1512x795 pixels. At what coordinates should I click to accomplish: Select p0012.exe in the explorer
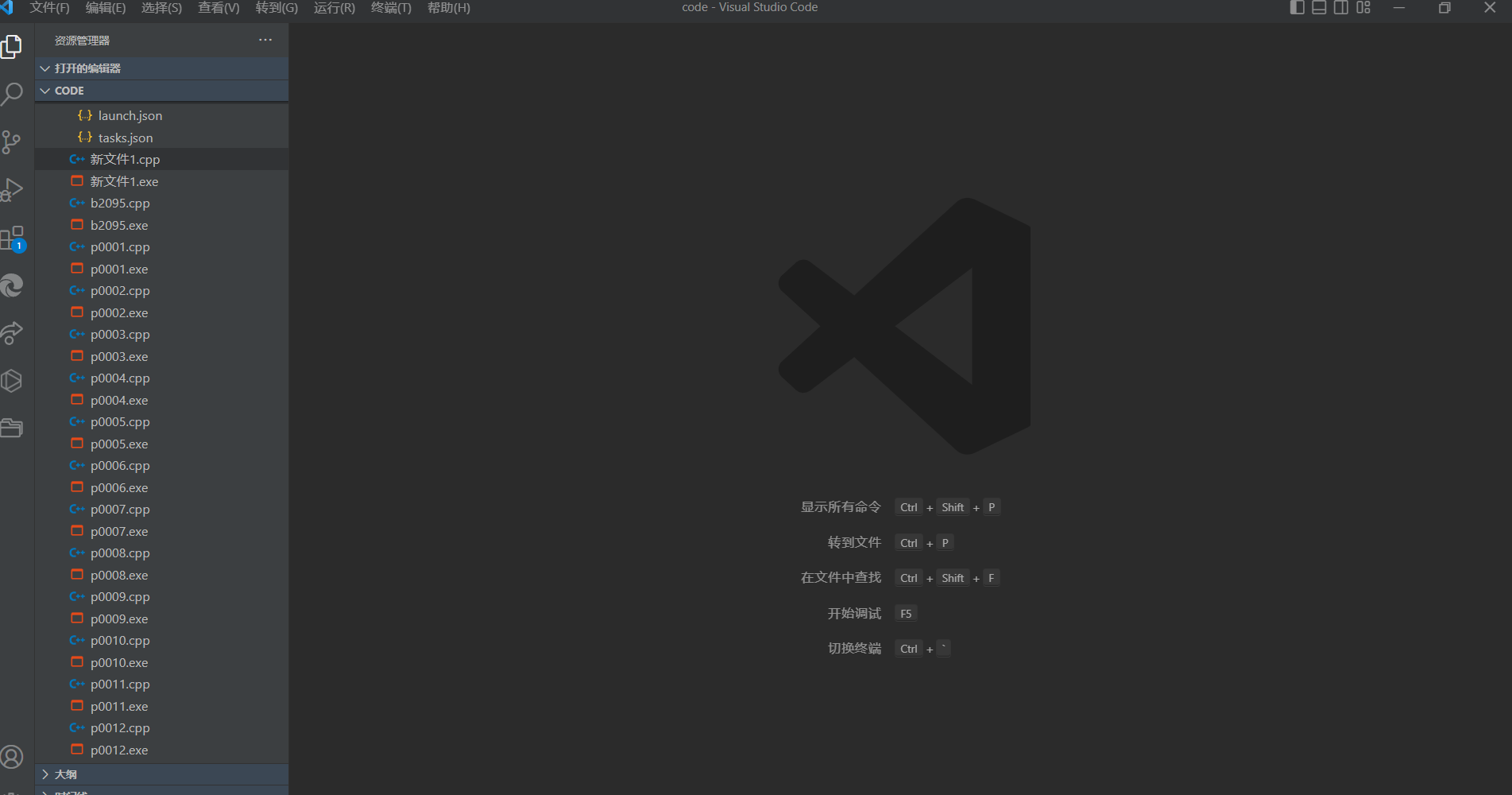tap(162, 750)
